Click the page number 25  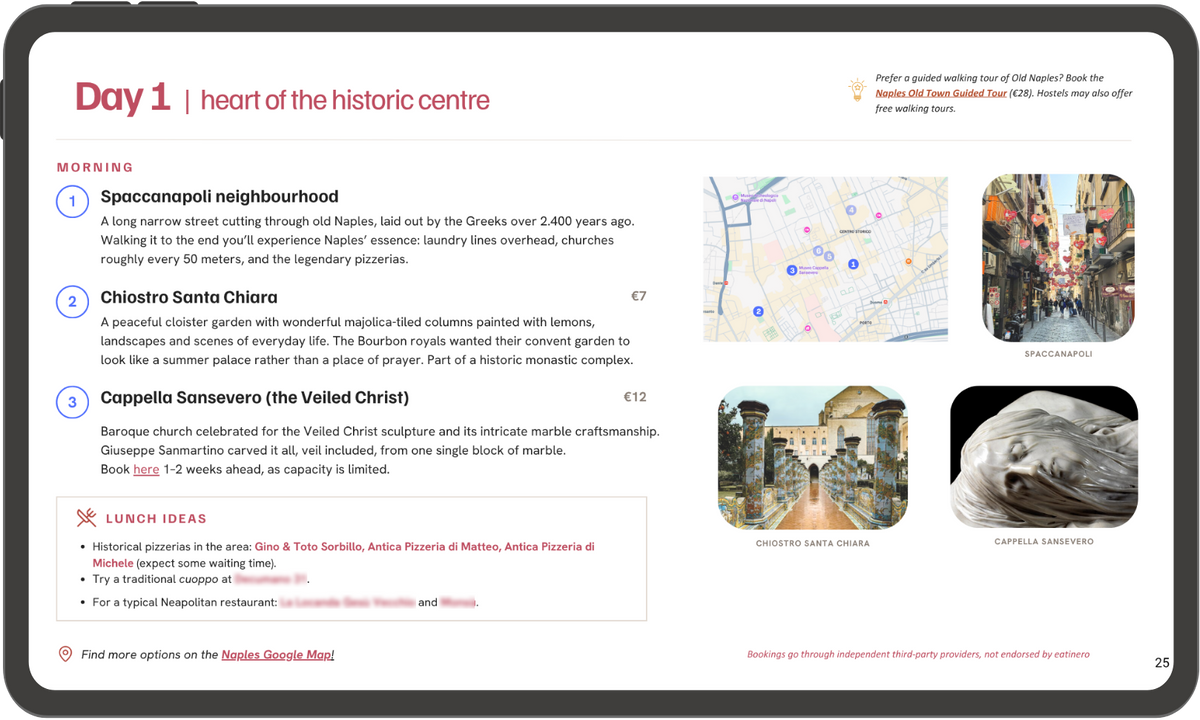click(x=1162, y=662)
